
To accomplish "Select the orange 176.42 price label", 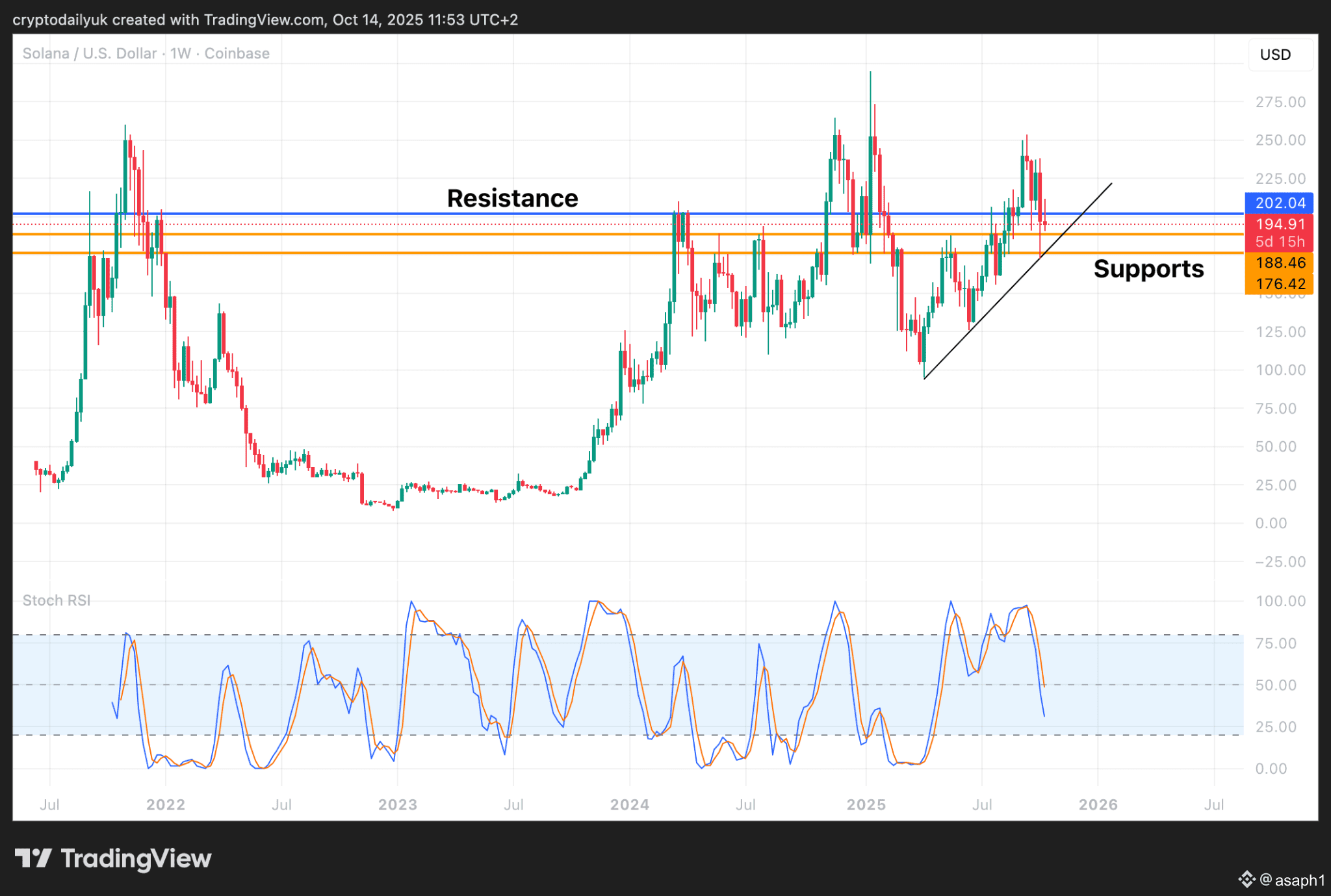I will [1279, 284].
